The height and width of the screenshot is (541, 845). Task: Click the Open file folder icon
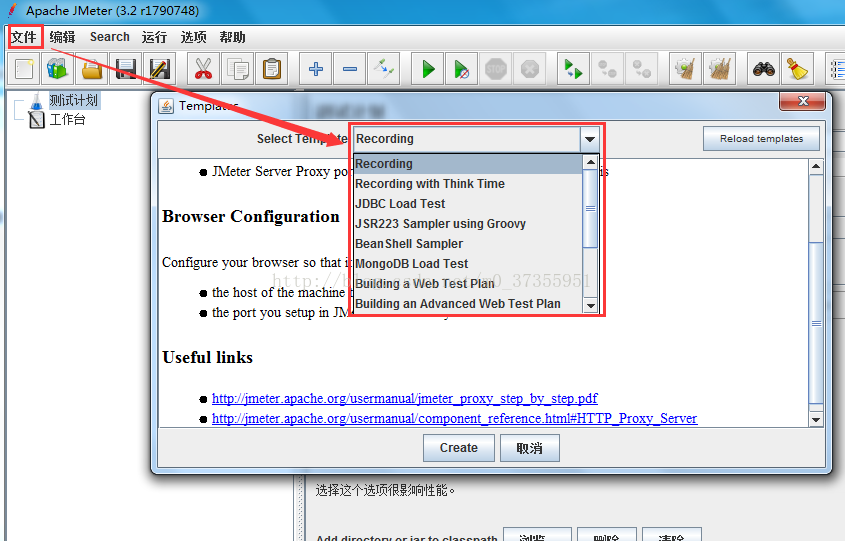pyautogui.click(x=92, y=69)
